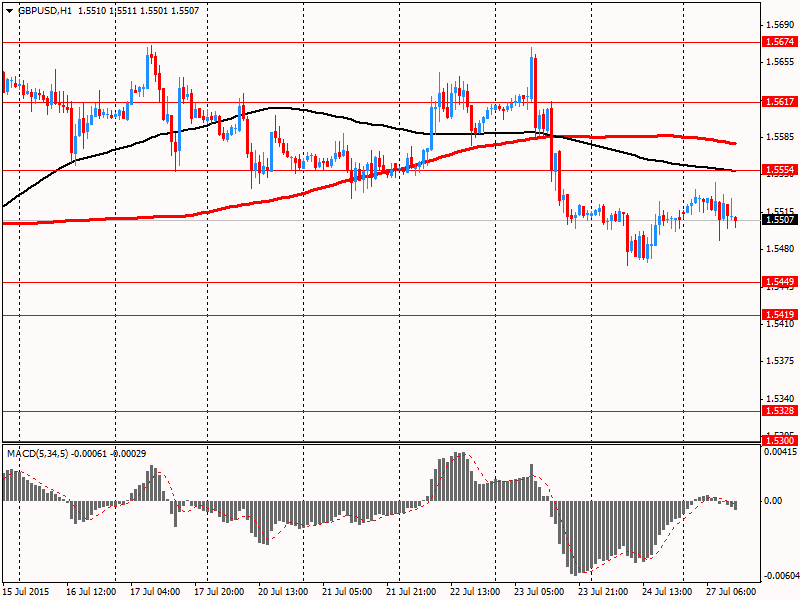Select the red 1.5674 price label
The height and width of the screenshot is (600, 800).
coord(779,42)
